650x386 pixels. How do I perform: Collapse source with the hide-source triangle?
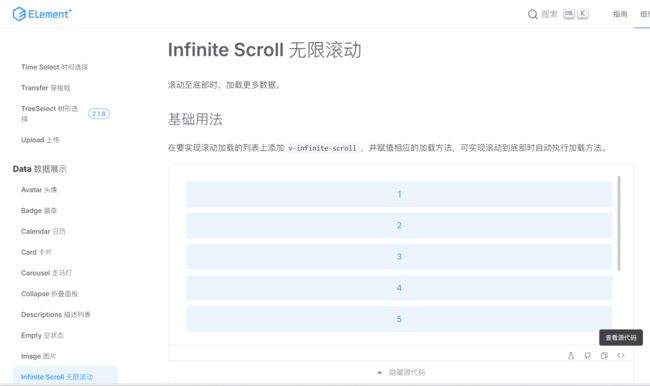pyautogui.click(x=379, y=372)
